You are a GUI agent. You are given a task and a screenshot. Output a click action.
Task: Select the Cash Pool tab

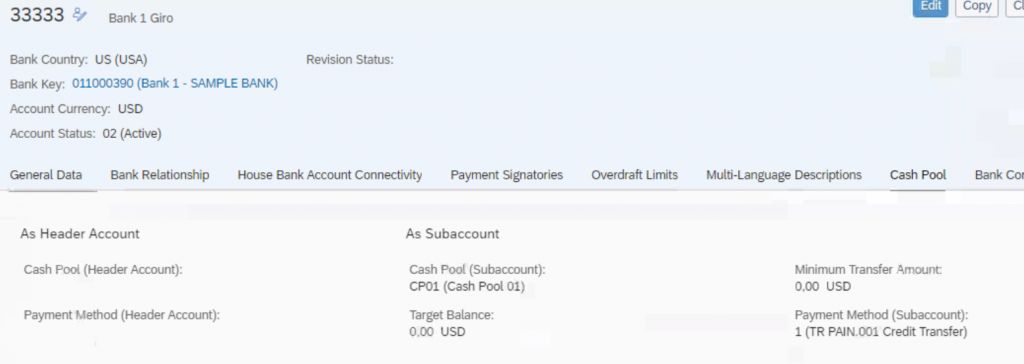point(918,175)
